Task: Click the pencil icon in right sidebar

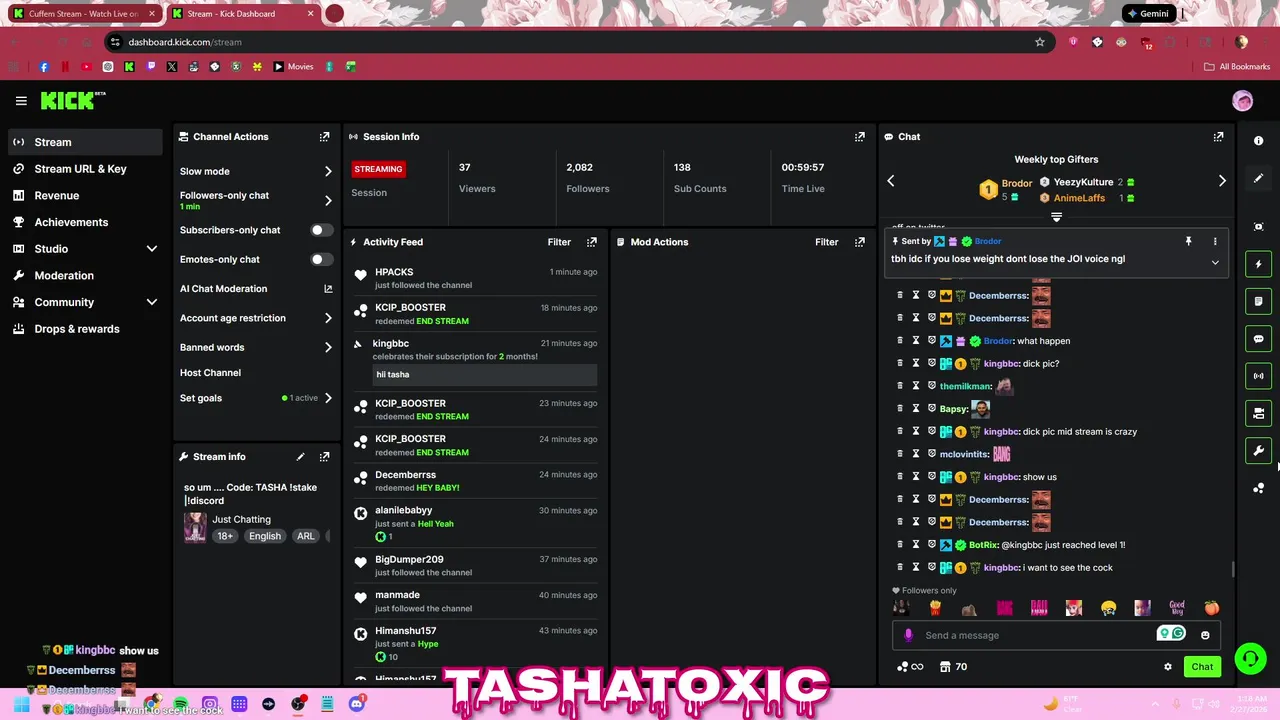Action: [x=1259, y=178]
